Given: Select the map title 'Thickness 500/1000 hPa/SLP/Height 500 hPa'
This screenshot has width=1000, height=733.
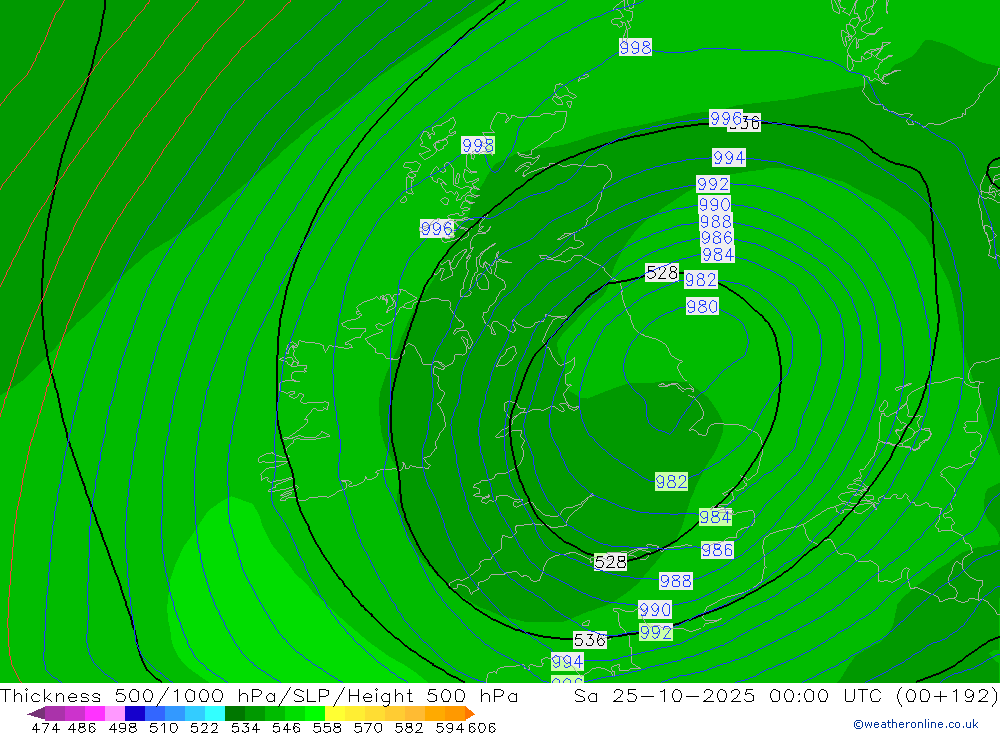Looking at the screenshot, I should [259, 695].
